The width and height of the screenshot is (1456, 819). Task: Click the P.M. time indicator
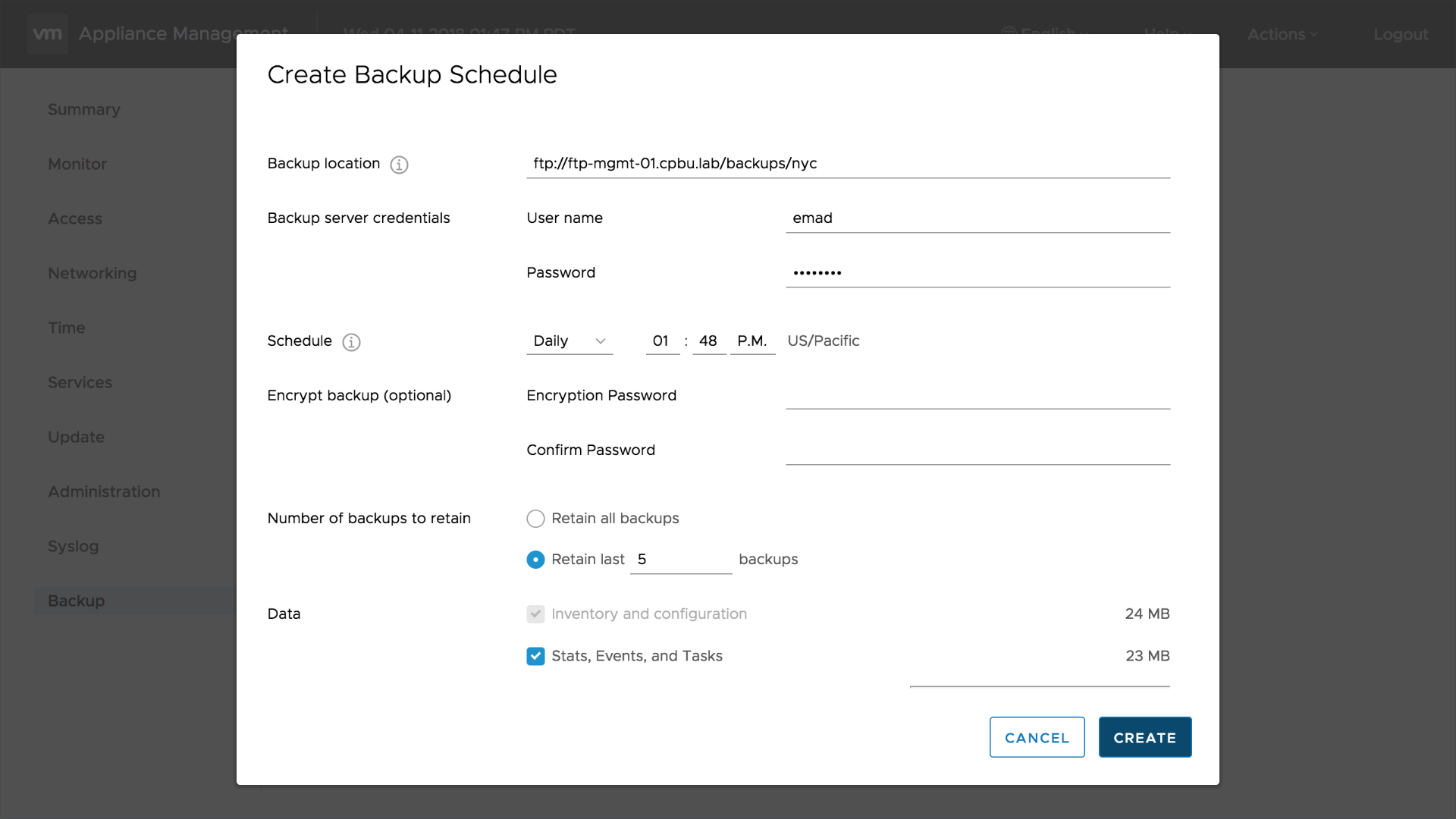pyautogui.click(x=752, y=340)
